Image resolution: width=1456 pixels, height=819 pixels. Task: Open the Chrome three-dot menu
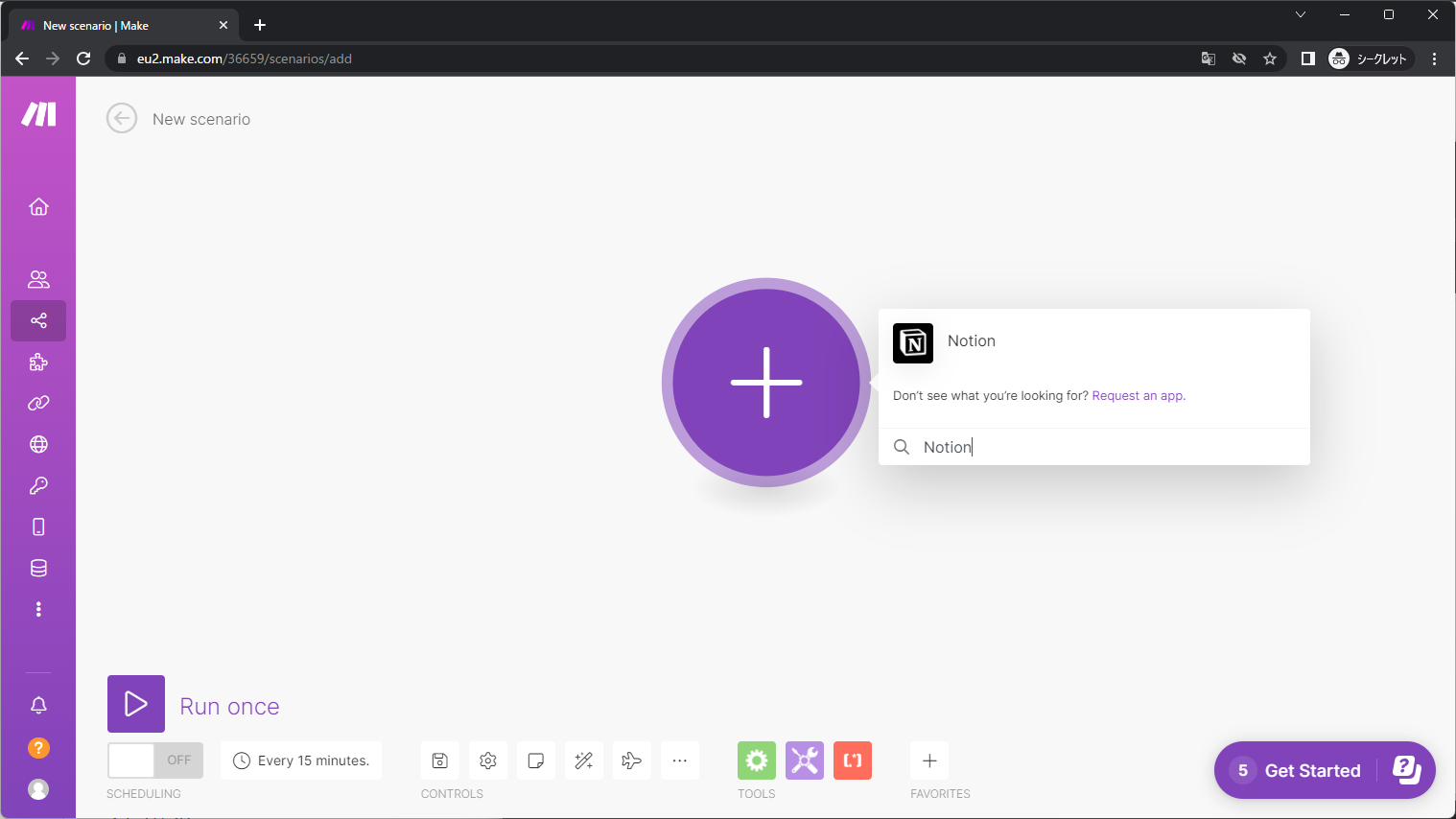pos(1435,58)
